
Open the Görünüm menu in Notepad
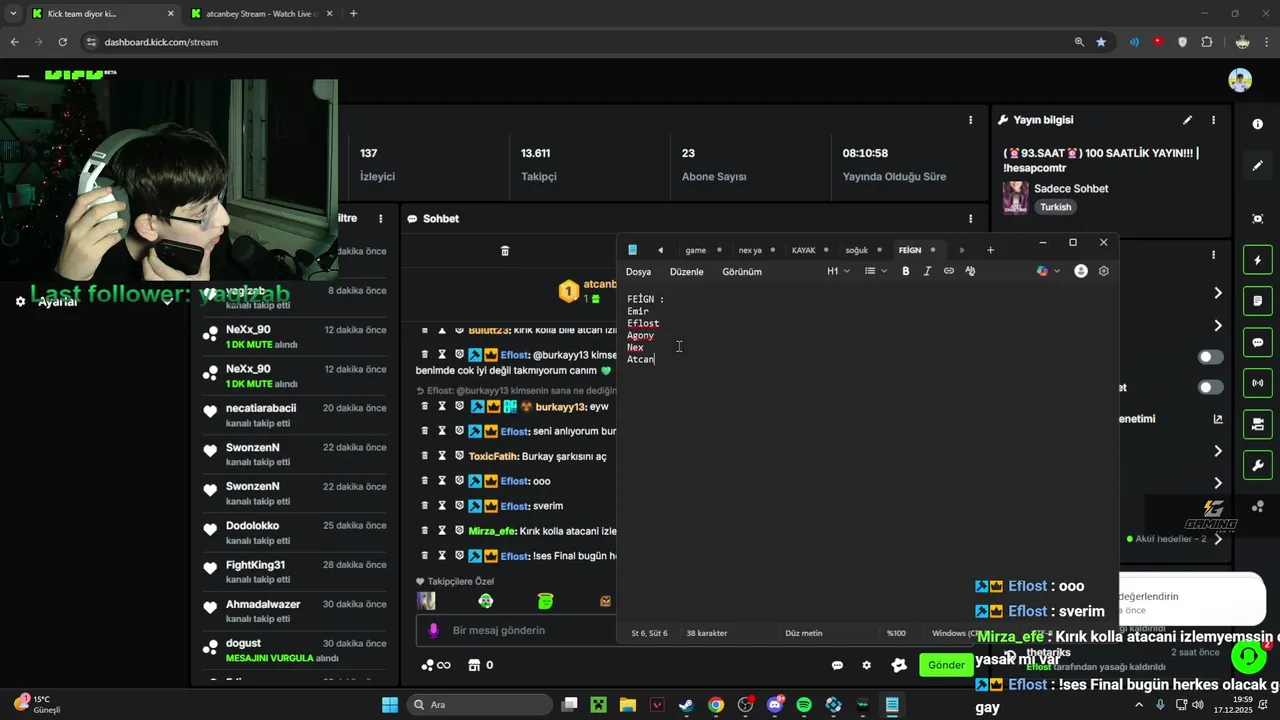pos(742,272)
